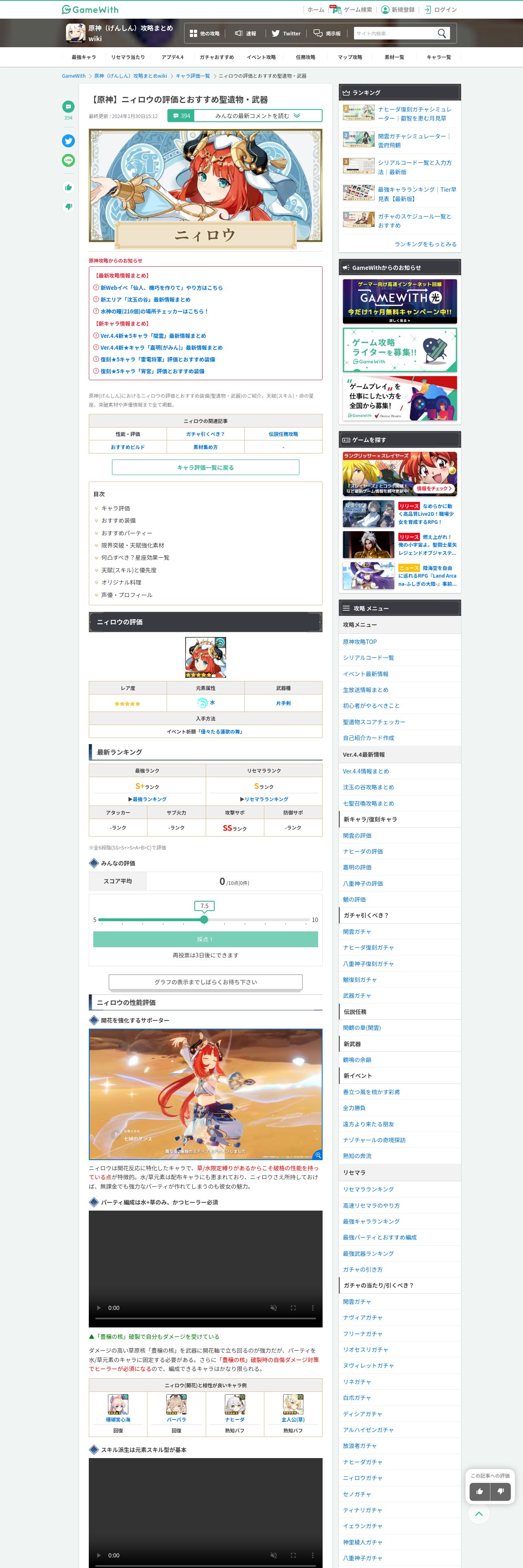This screenshot has height=1568, width=523.
Task: Click the site search input field
Action: click(x=394, y=33)
